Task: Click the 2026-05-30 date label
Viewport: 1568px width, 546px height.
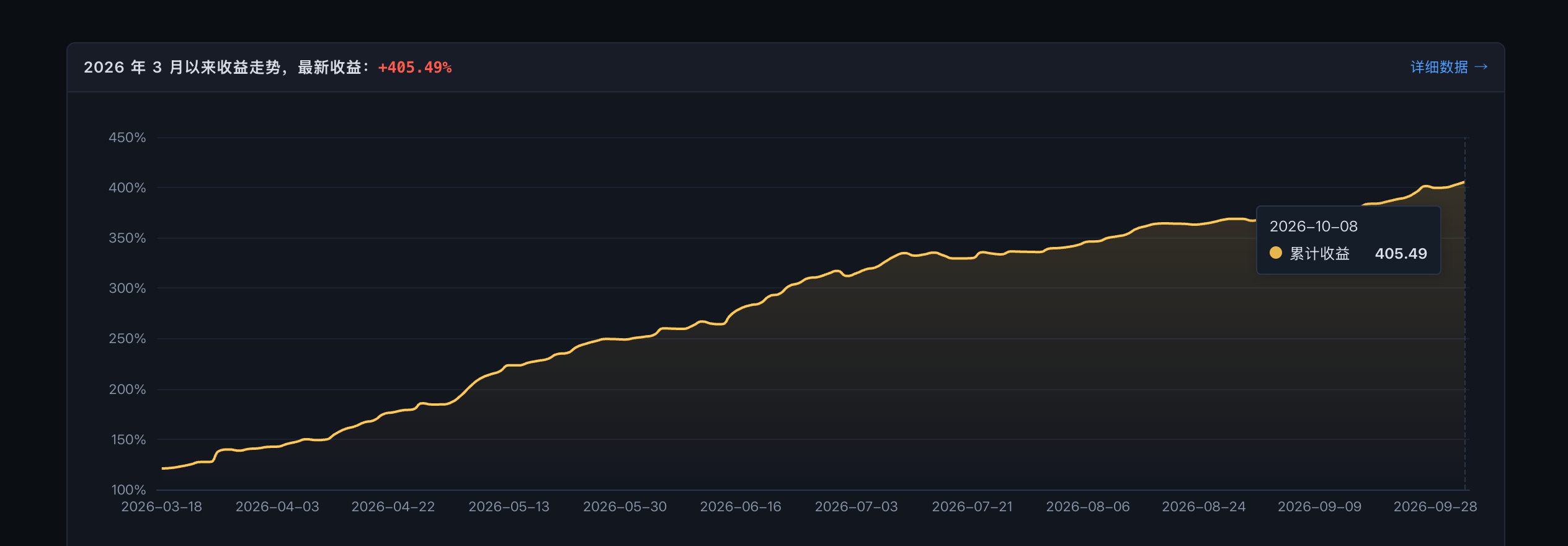Action: tap(625, 507)
